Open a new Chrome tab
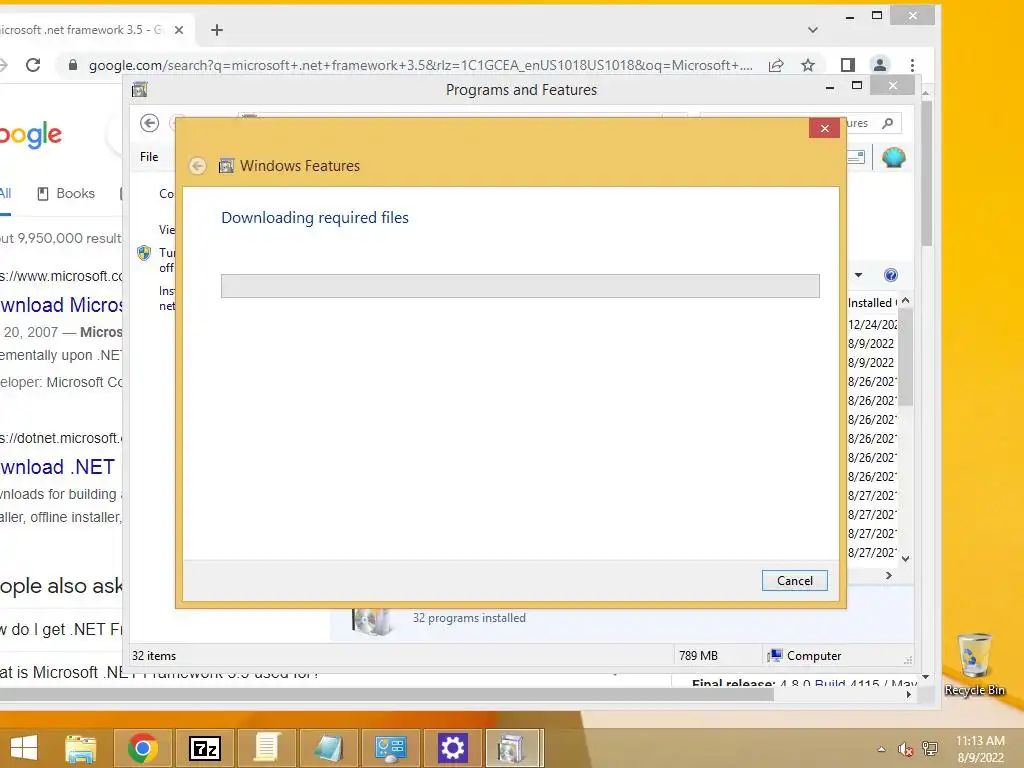The image size is (1024, 768). [217, 30]
